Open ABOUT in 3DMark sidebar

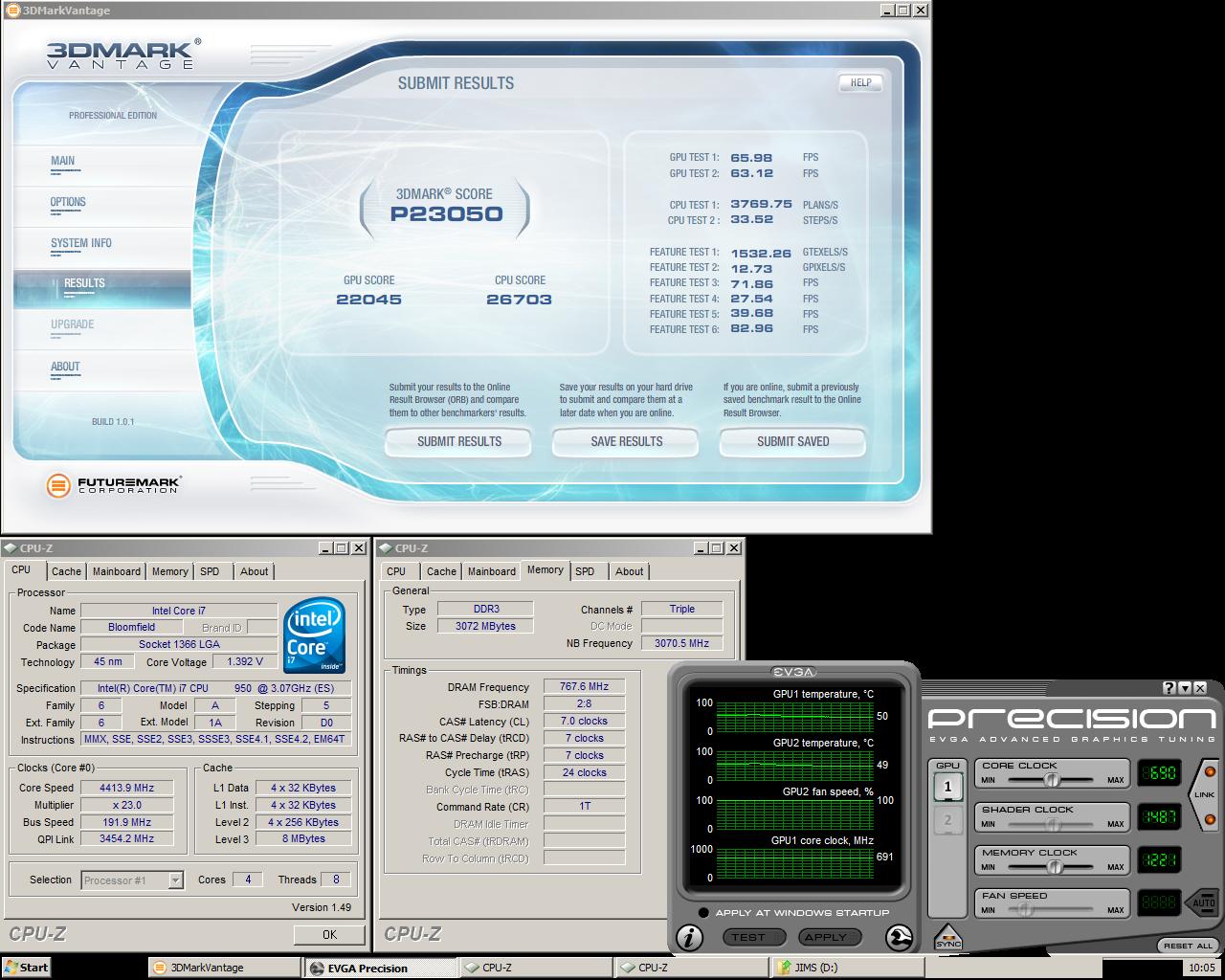pos(65,367)
